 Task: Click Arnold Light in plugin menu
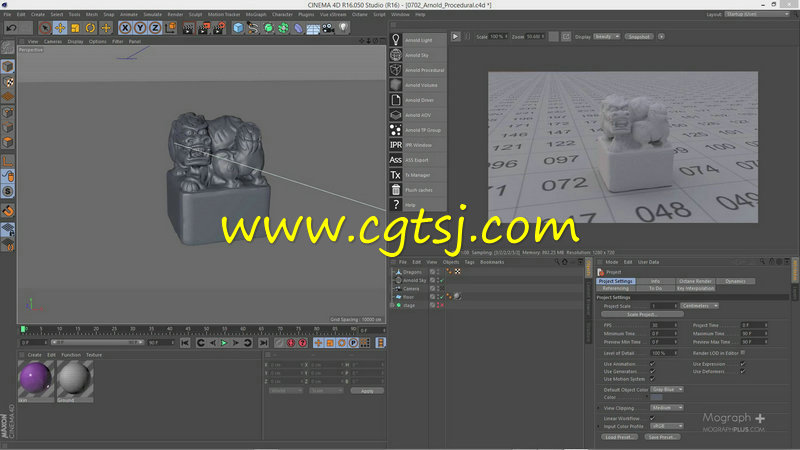point(418,40)
